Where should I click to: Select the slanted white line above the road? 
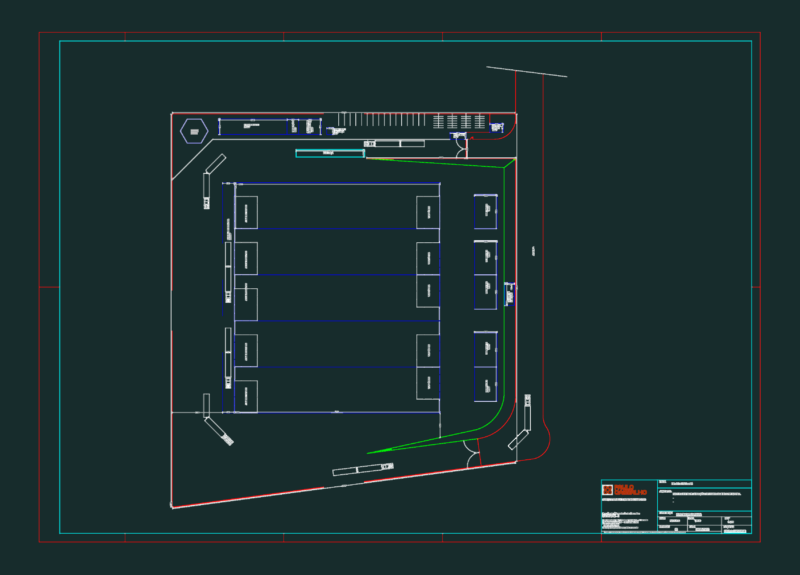click(527, 71)
